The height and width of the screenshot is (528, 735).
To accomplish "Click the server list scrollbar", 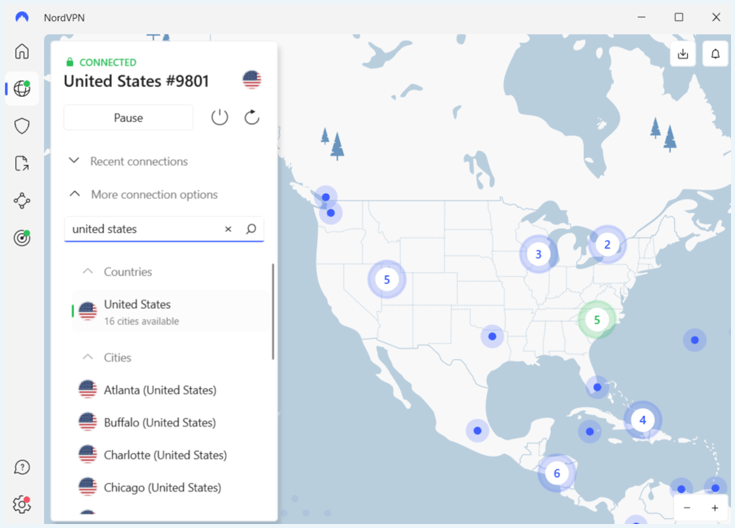I will coord(273,312).
